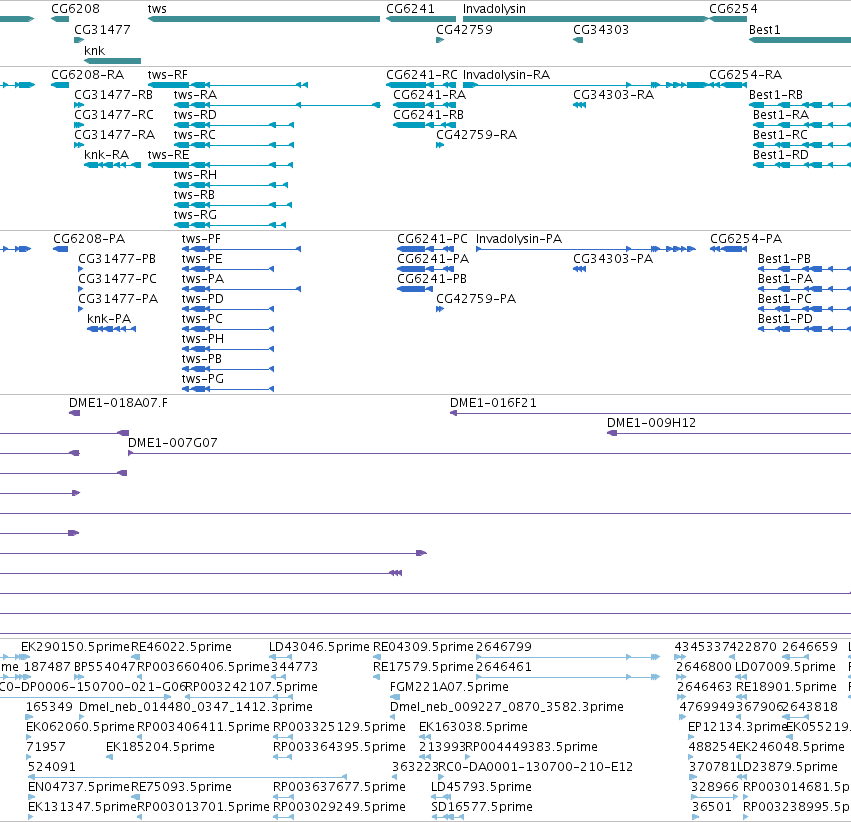Viewport: 851px width, 822px height.
Task: Click transcript tws-RH
Action: [231, 185]
